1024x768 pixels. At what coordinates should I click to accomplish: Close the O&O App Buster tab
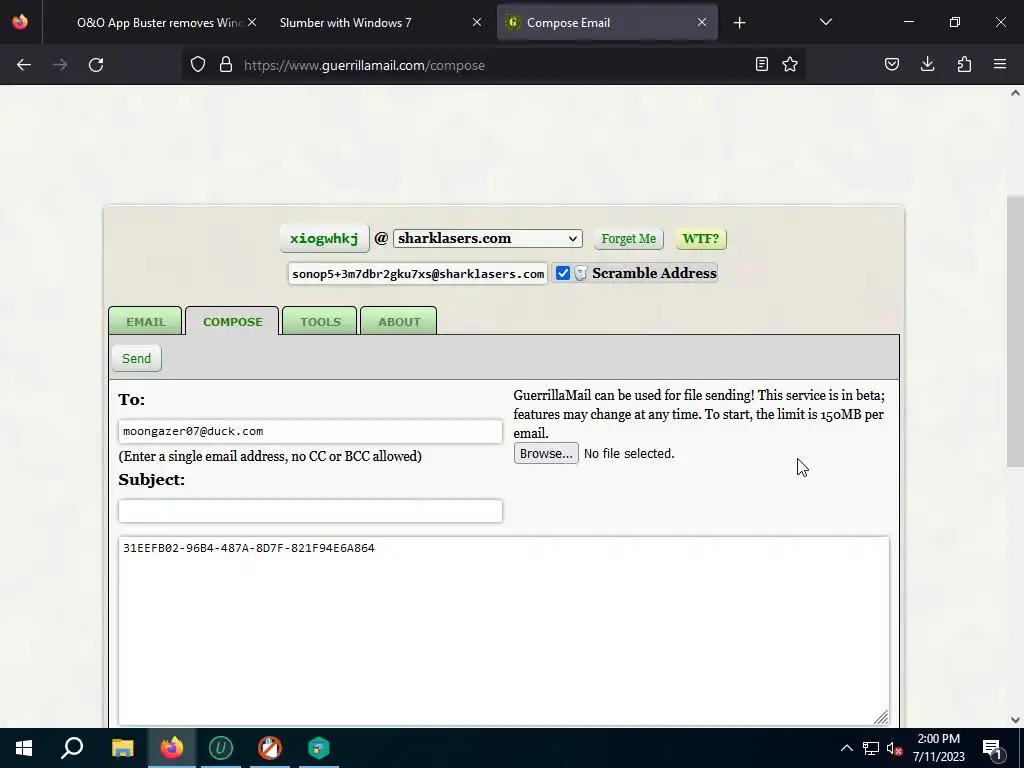tap(252, 22)
